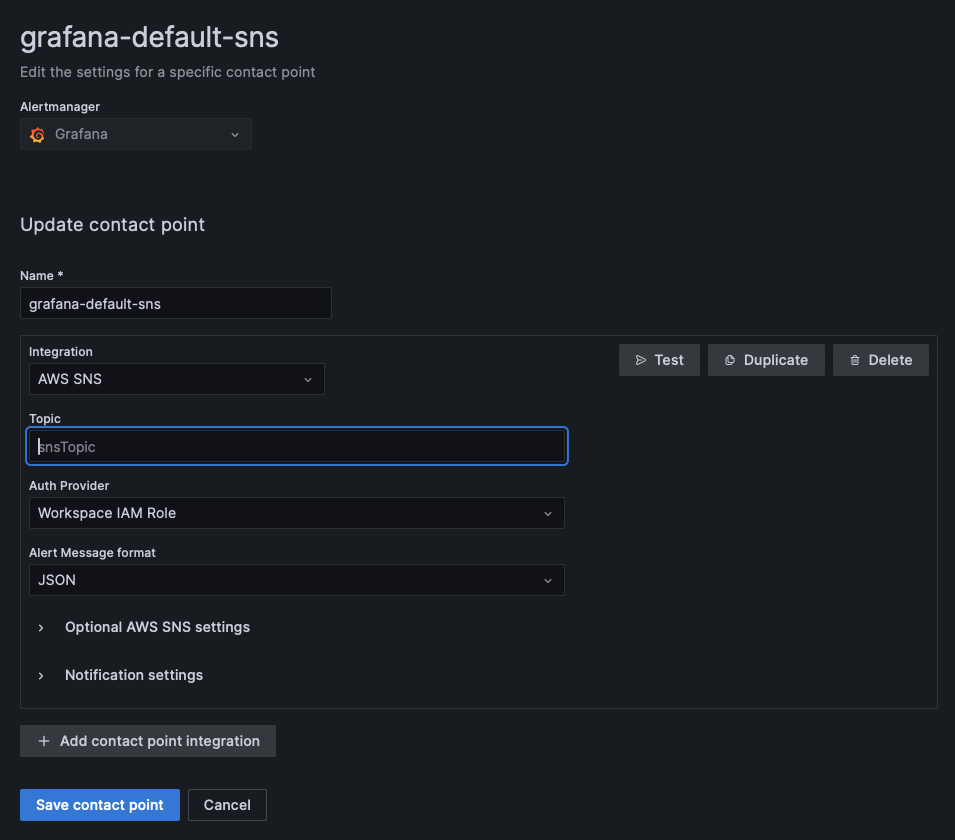Click chevron arrow beside Notification settings
The width and height of the screenshot is (955, 840).
click(41, 676)
